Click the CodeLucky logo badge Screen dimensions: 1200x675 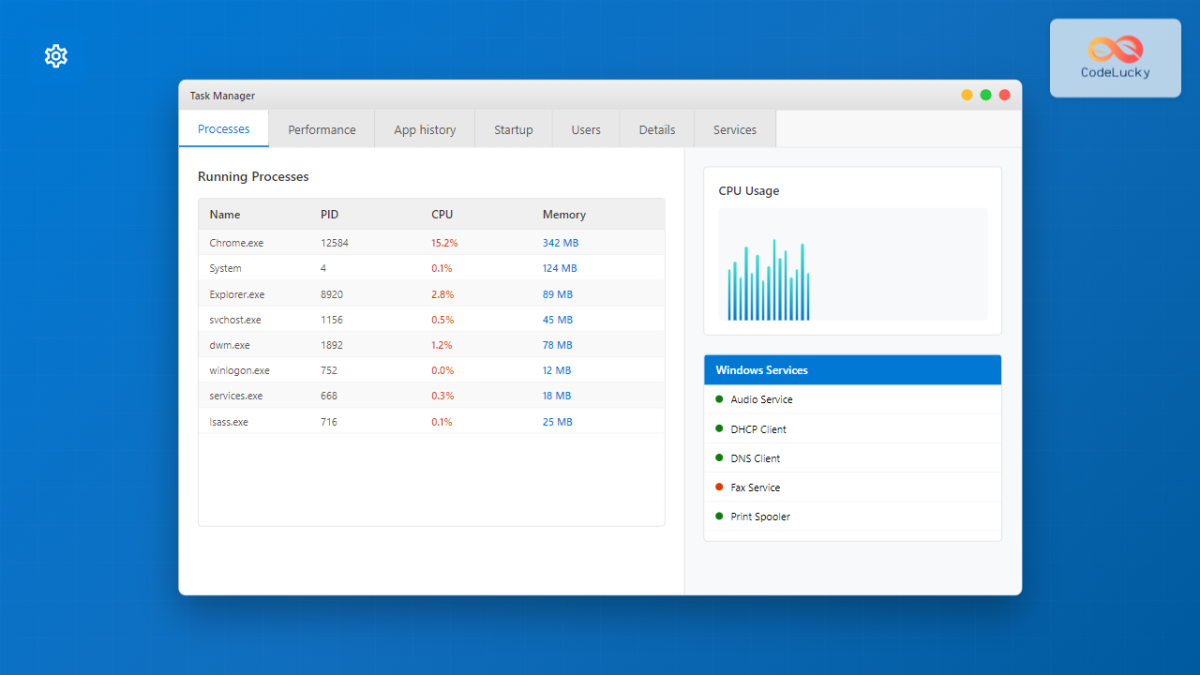coord(1115,58)
